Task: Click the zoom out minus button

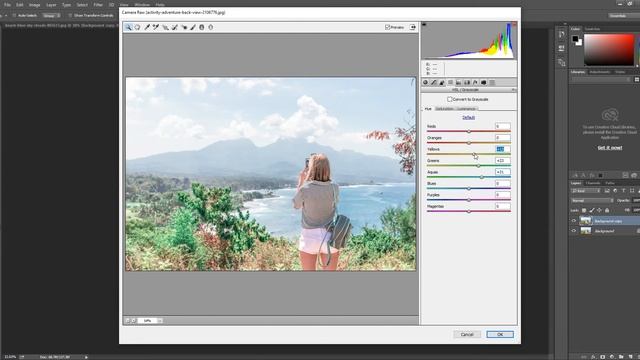Action: 127,321
